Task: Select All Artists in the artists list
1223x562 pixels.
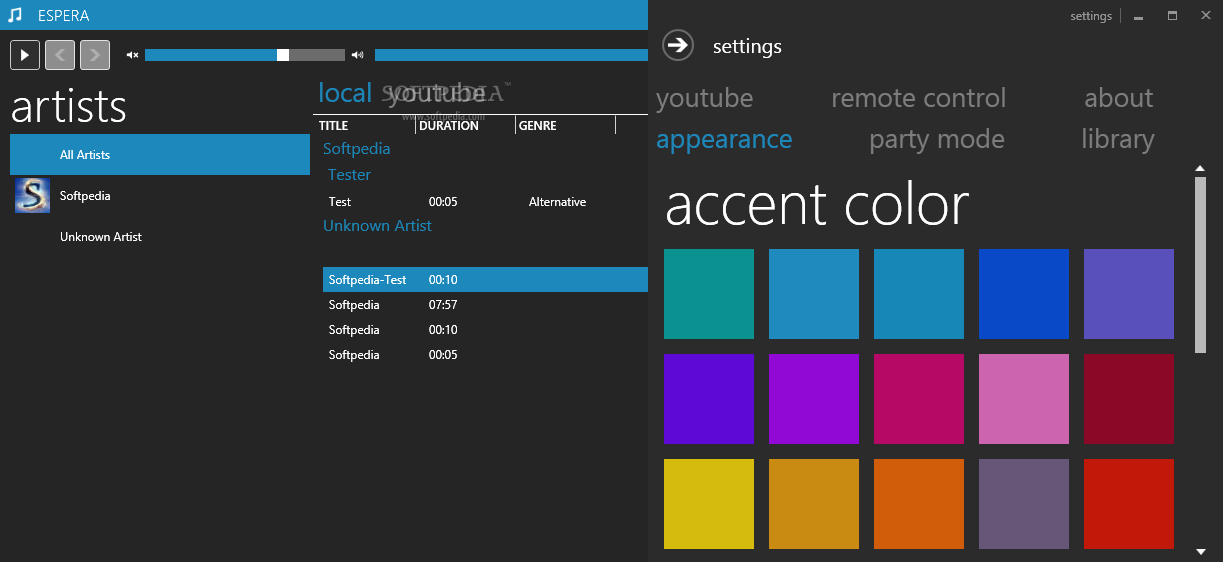Action: [160, 155]
